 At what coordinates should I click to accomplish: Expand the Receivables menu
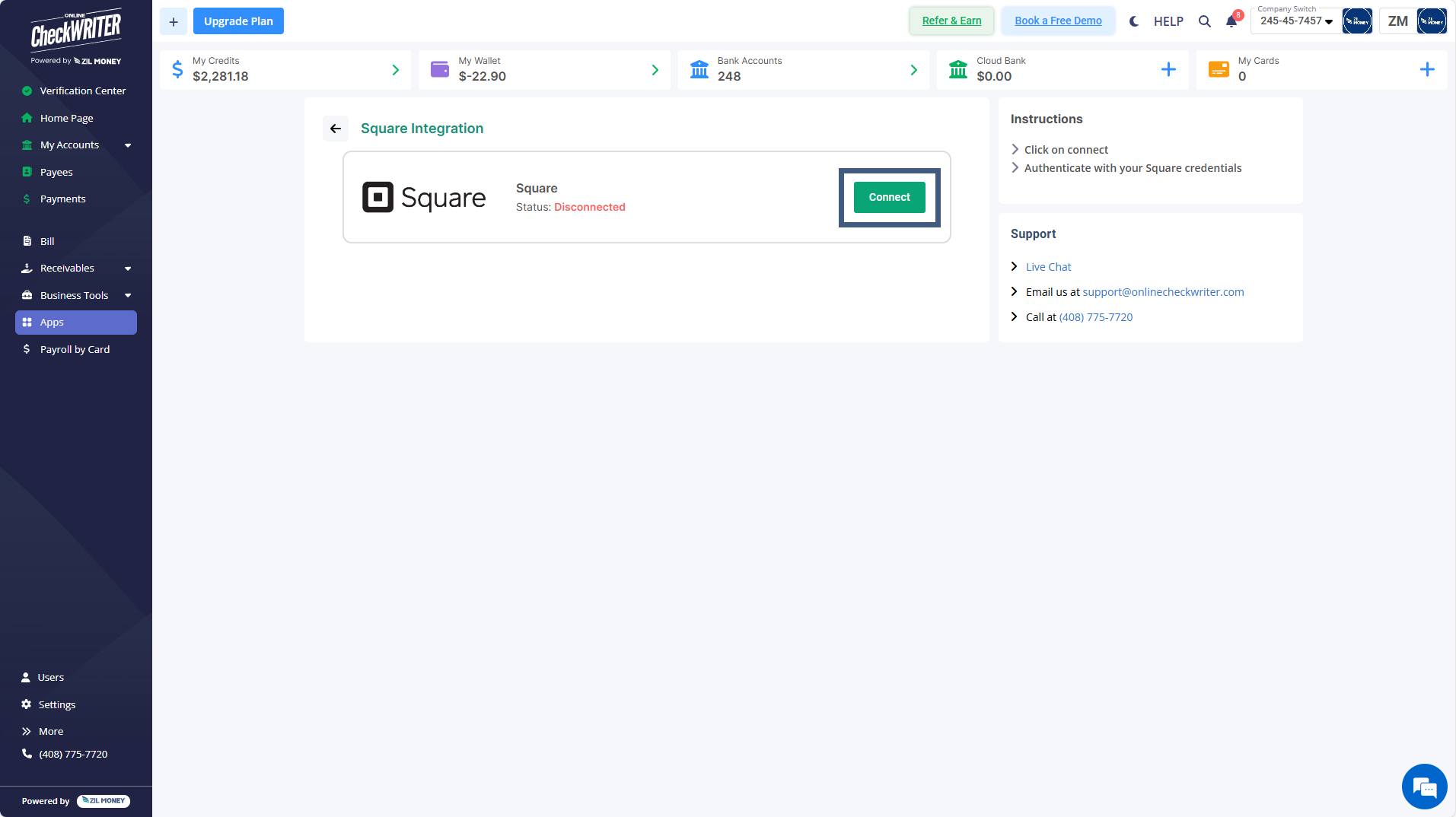pyautogui.click(x=67, y=268)
